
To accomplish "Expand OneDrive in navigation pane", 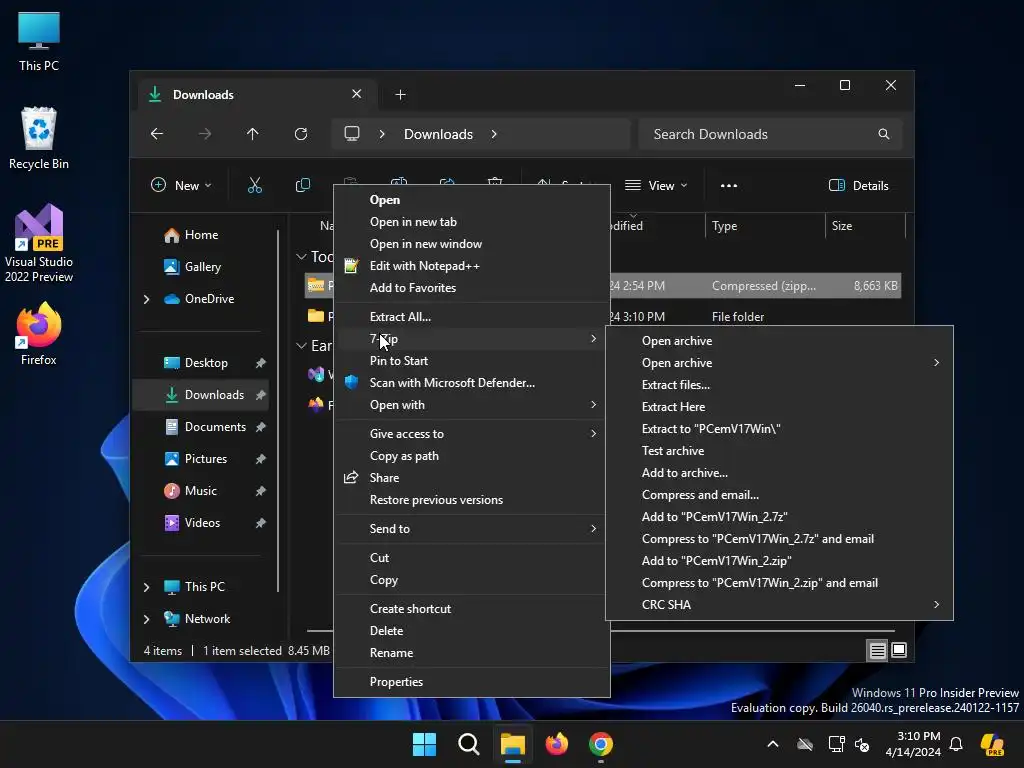I will click(x=146, y=299).
